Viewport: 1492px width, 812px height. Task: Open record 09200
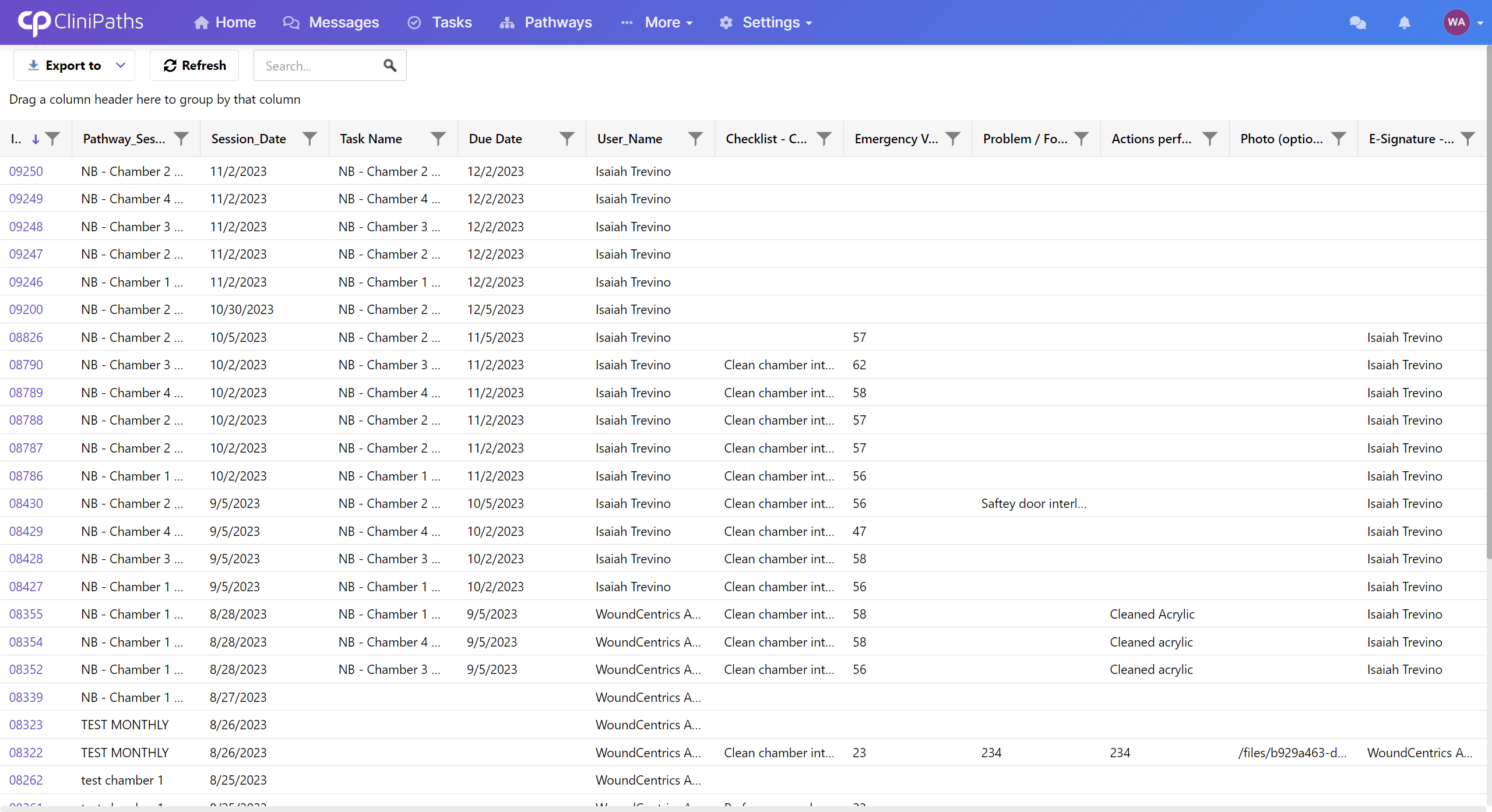pyautogui.click(x=26, y=309)
